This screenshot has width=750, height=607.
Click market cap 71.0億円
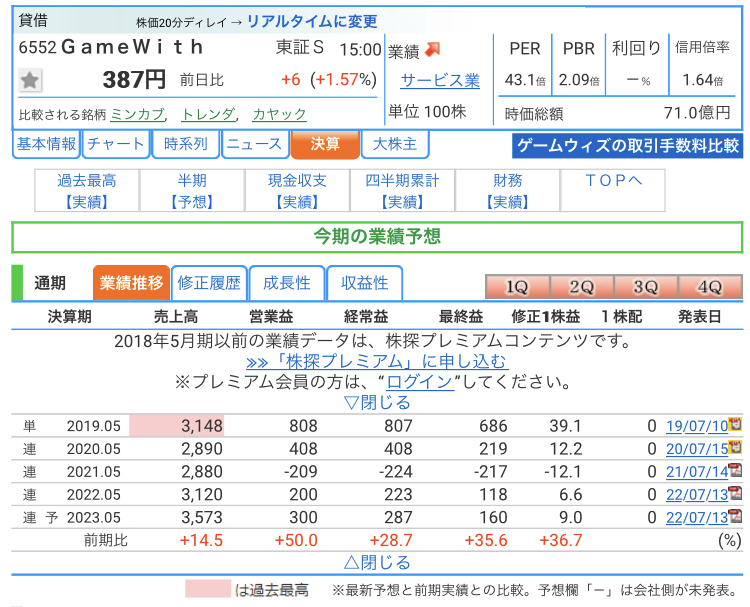697,113
